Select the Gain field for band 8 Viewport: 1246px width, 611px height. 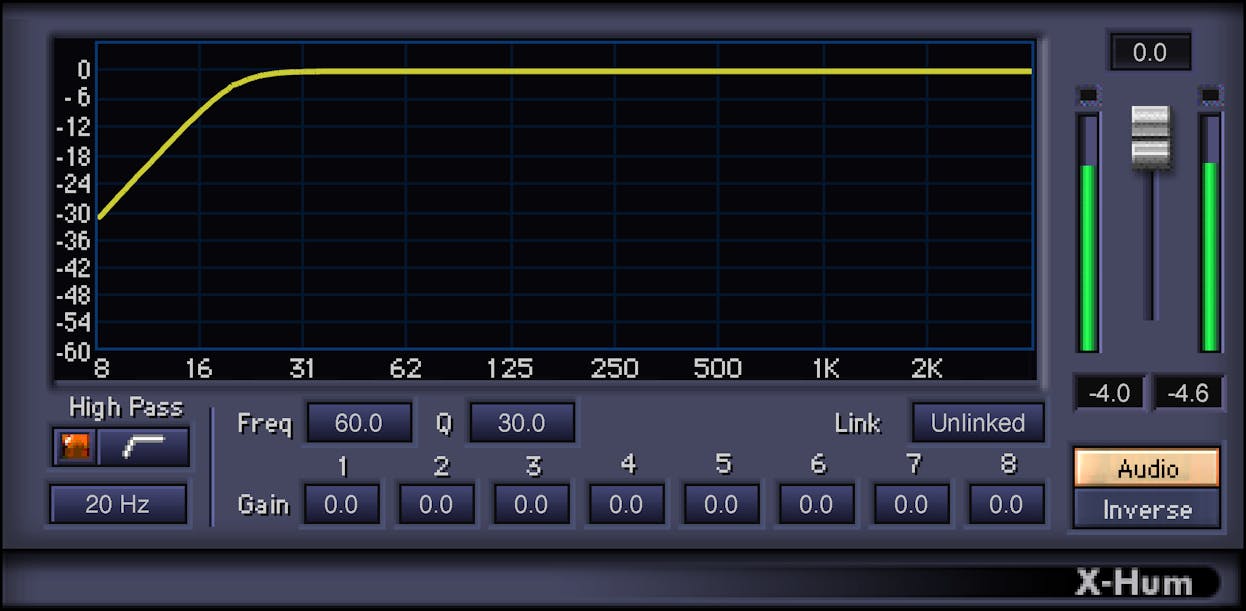pos(1006,504)
